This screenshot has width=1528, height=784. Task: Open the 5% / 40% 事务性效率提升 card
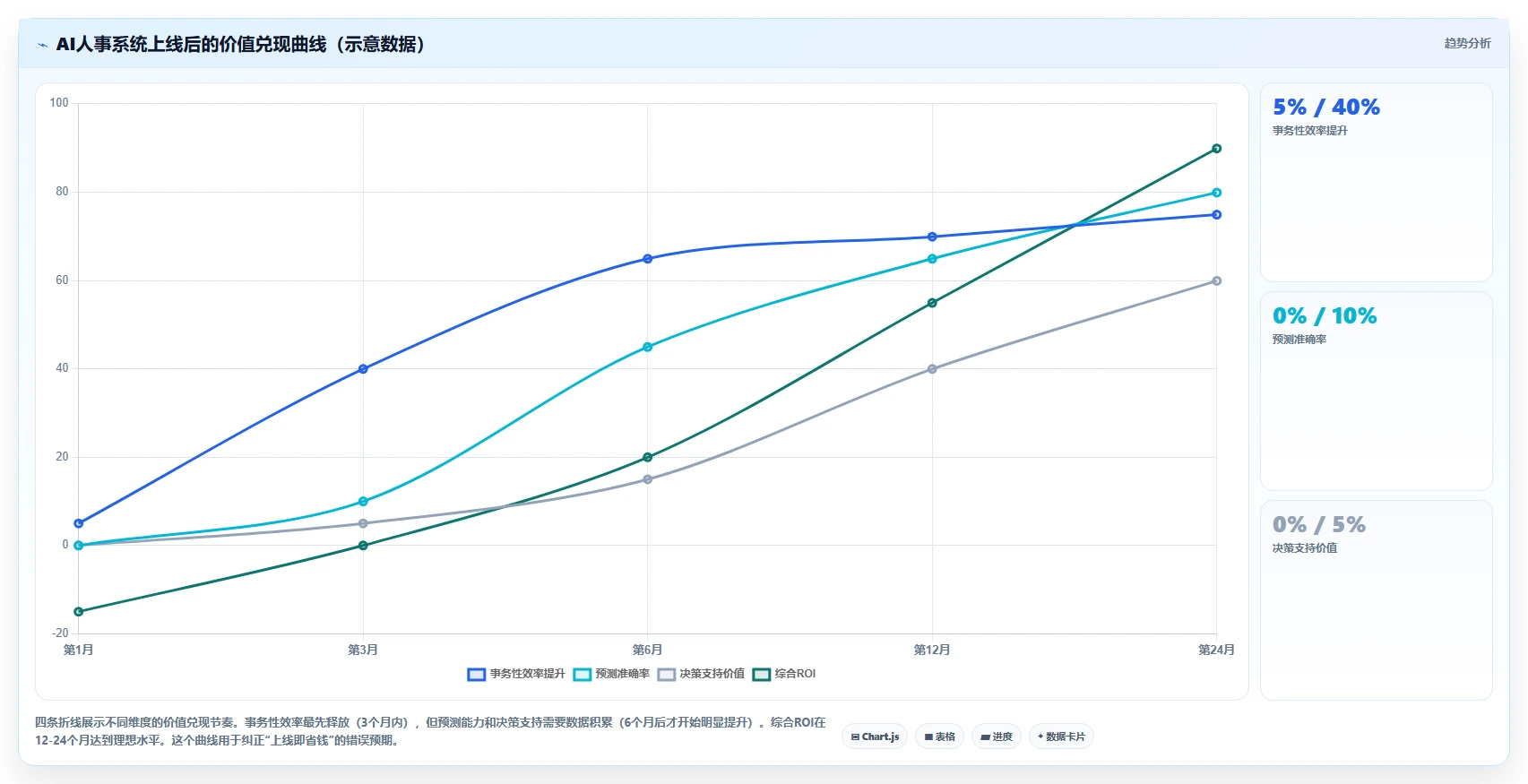[x=1376, y=183]
